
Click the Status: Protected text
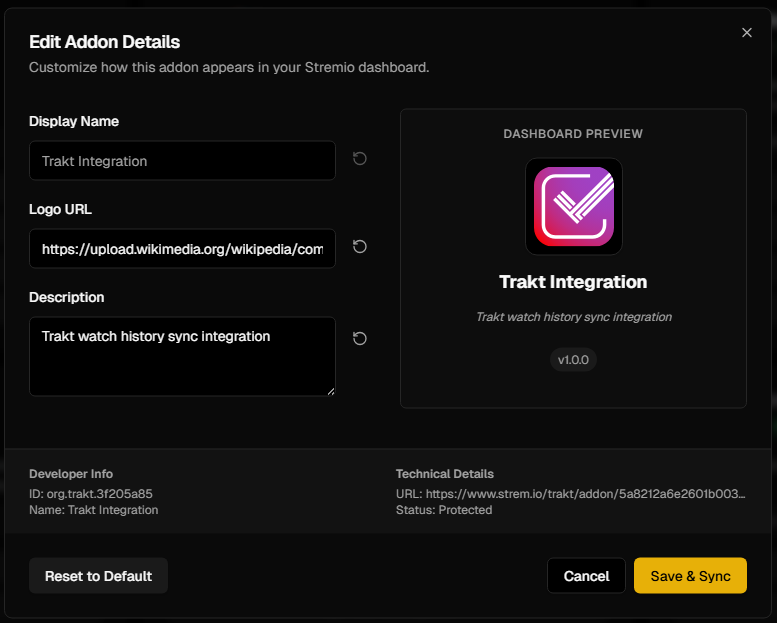[x=444, y=510]
